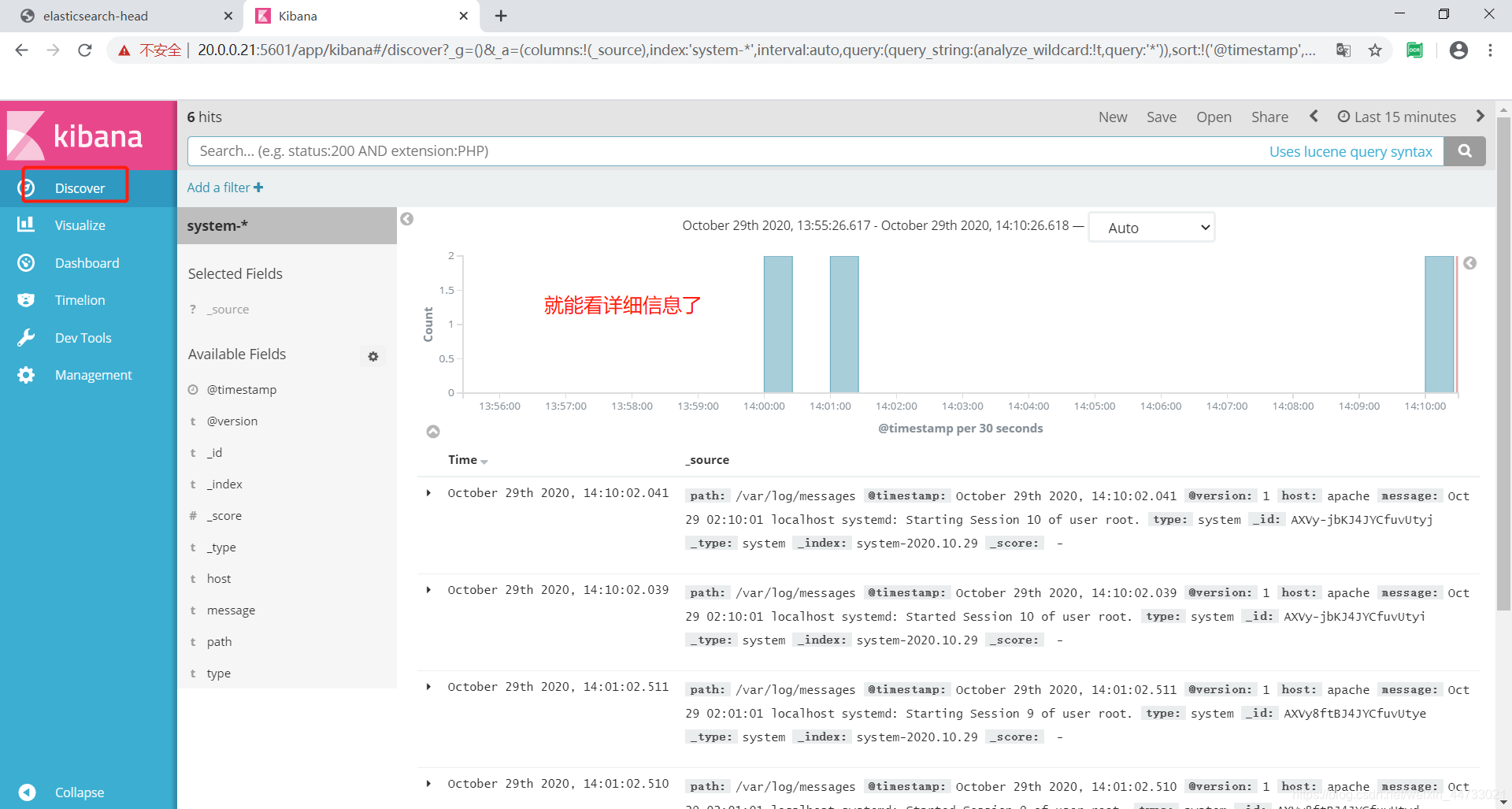The height and width of the screenshot is (809, 1512).
Task: Click Open in the top menu
Action: click(x=1214, y=117)
